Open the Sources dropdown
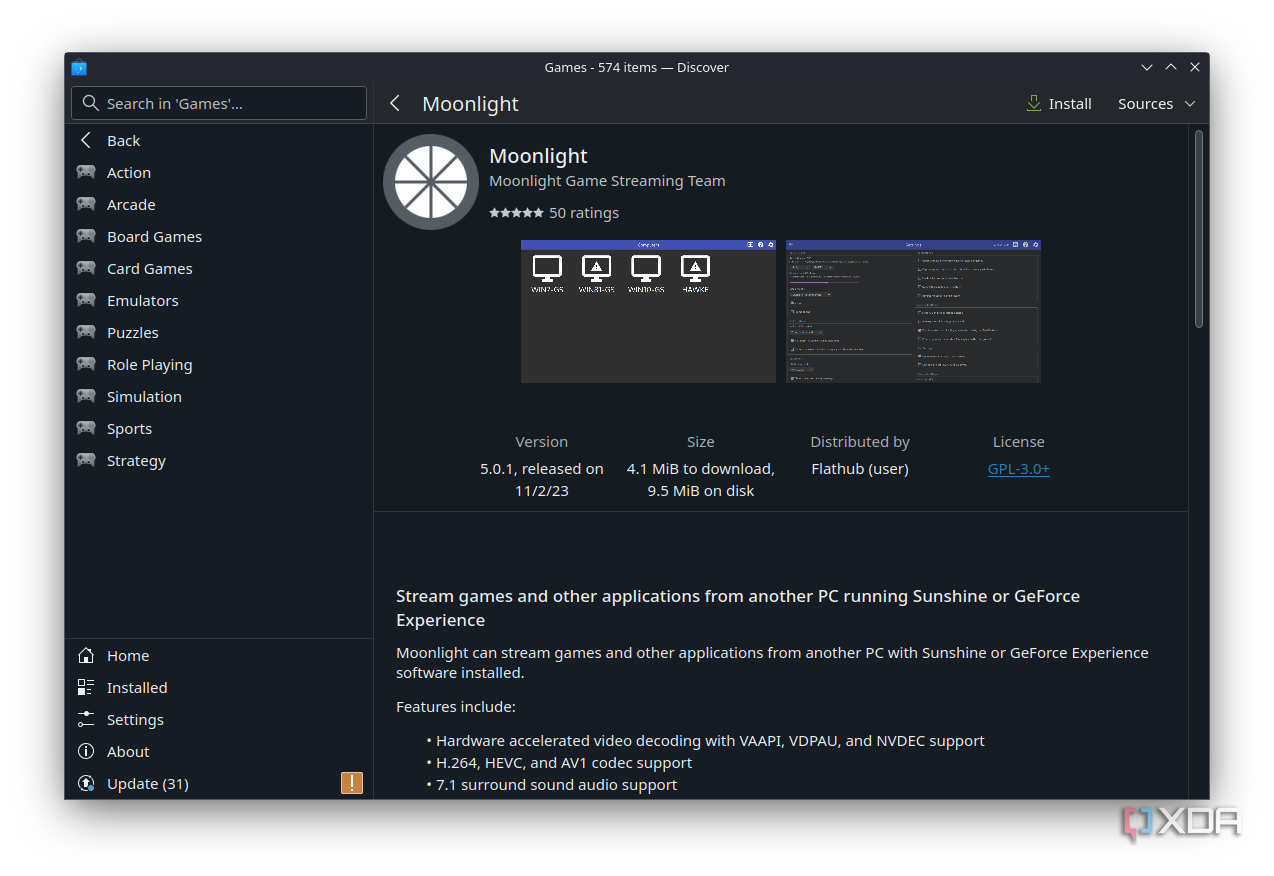Viewport: 1274px width, 876px height. 1157,103
